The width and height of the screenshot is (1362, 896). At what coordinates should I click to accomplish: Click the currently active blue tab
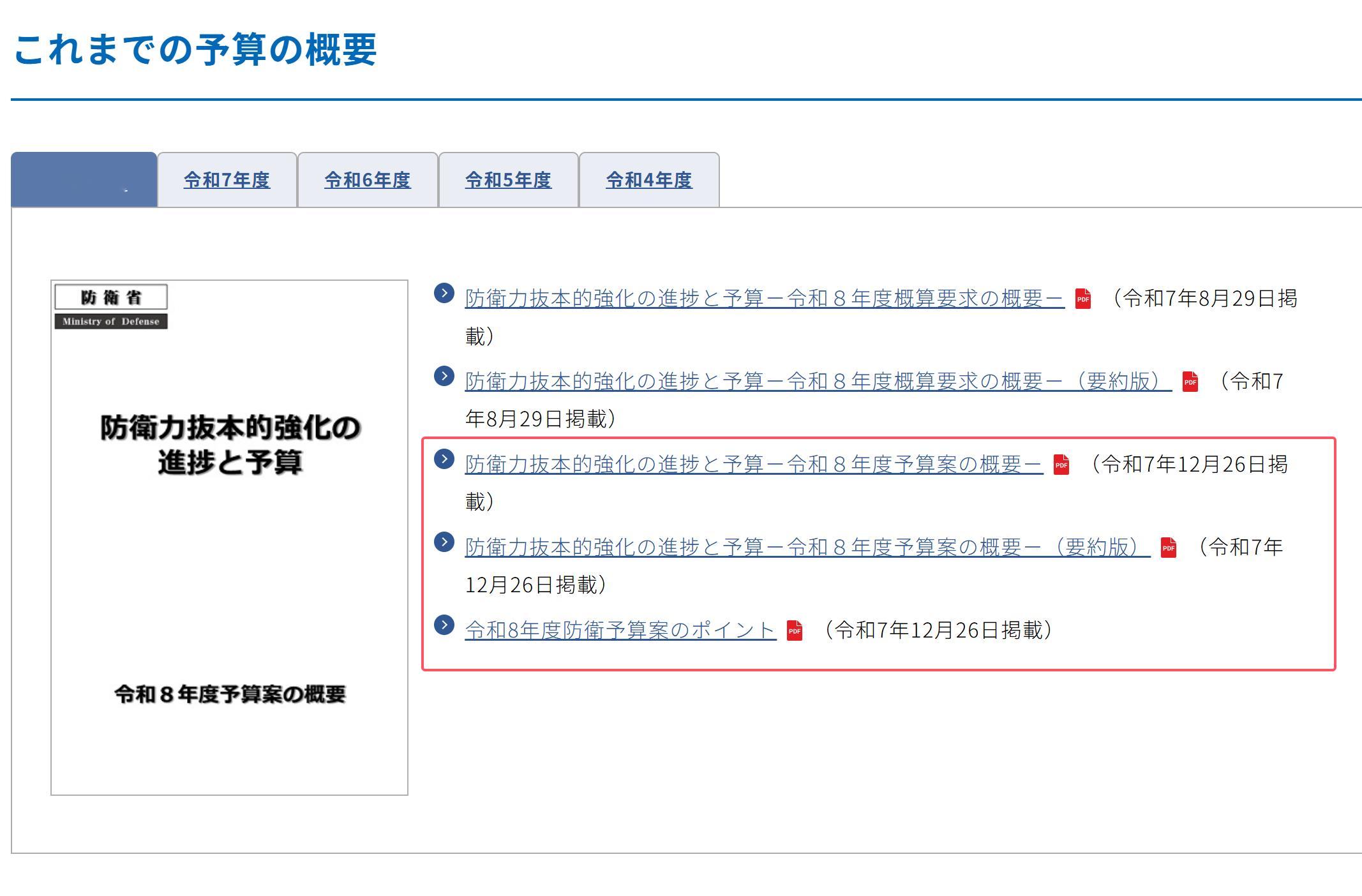click(84, 181)
